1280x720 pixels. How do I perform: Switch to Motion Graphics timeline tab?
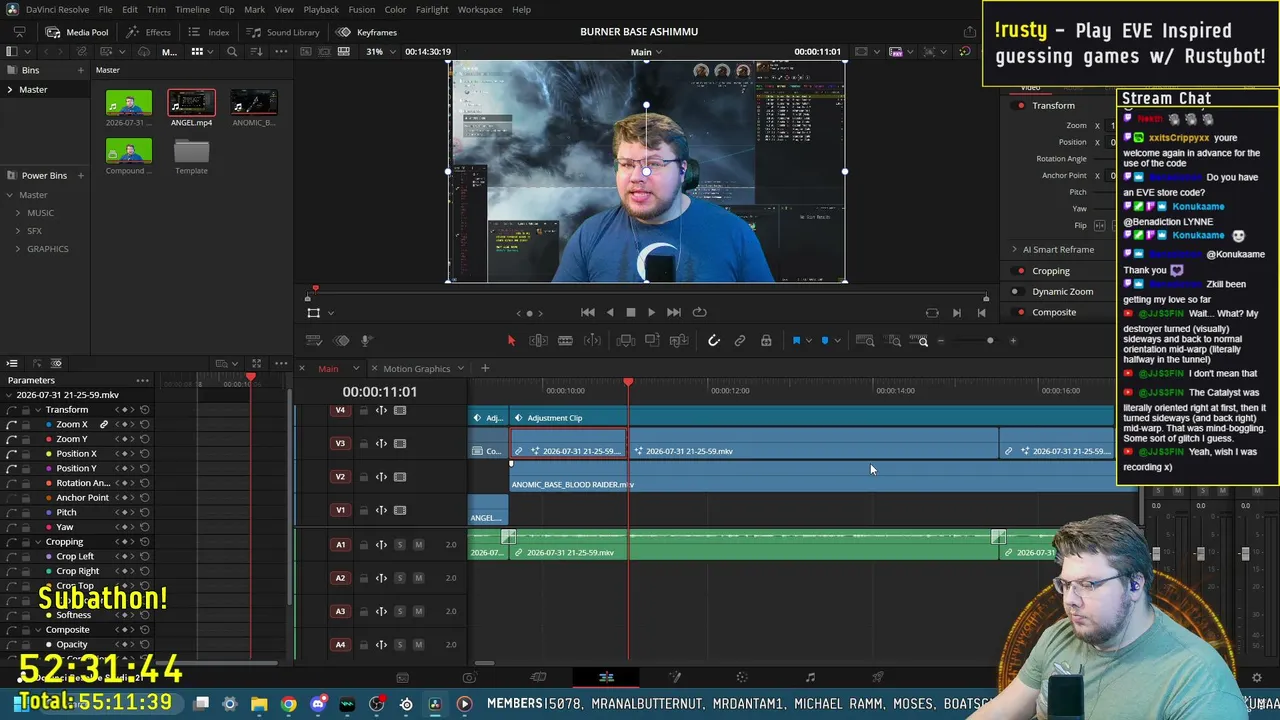coord(417,369)
